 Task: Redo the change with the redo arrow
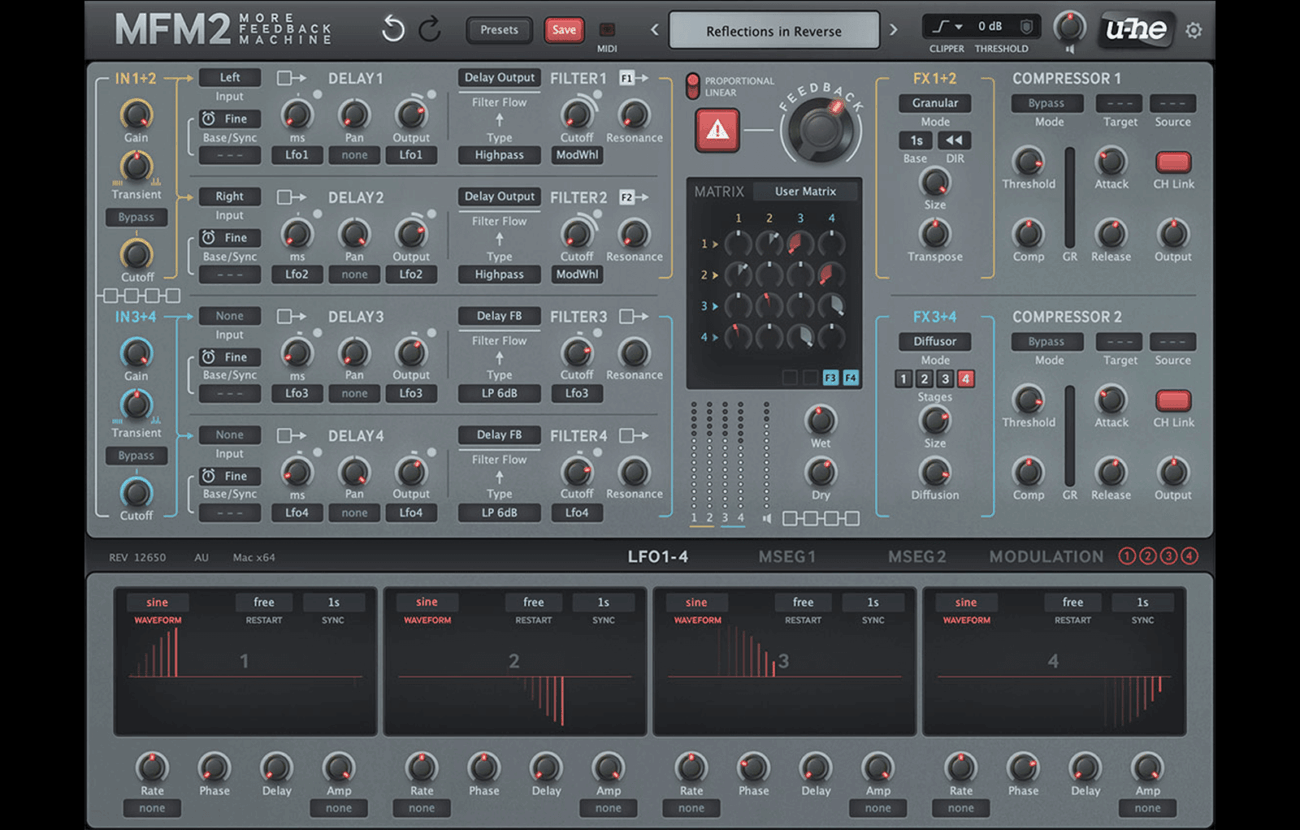[430, 30]
